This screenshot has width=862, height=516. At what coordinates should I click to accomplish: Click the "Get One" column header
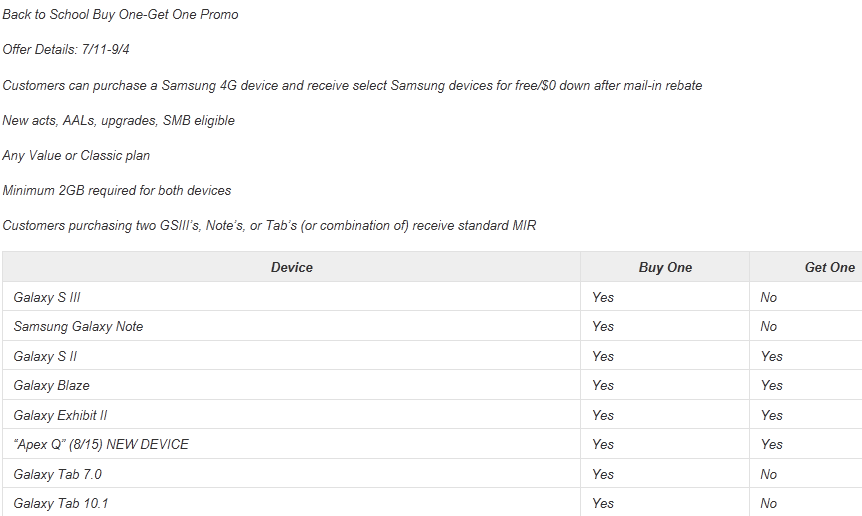click(x=829, y=267)
